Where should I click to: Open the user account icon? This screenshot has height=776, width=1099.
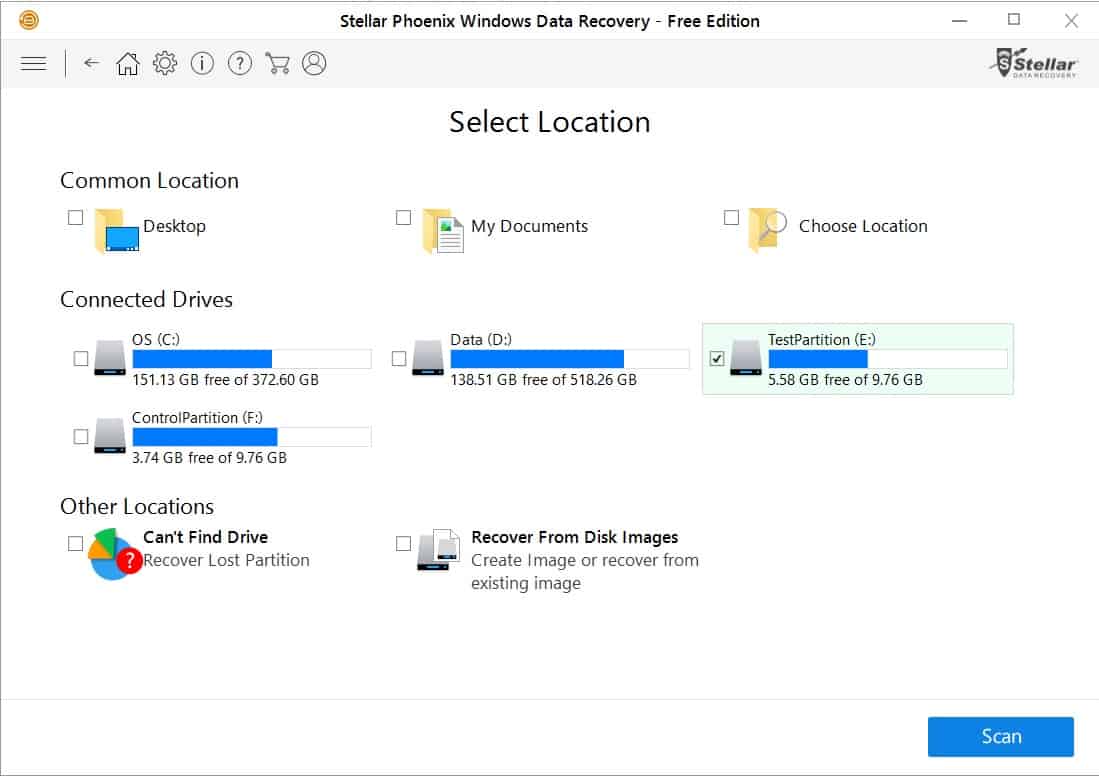point(314,63)
